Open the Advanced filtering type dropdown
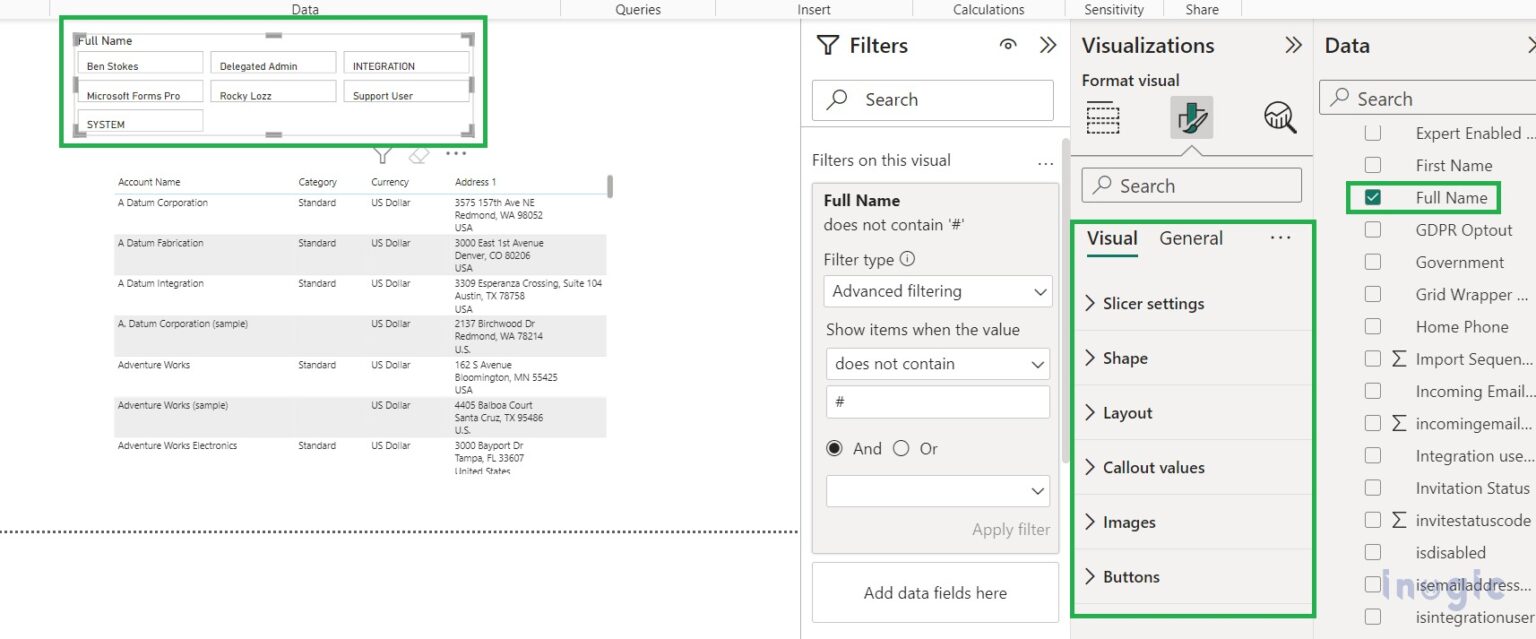Screen dimensions: 1536x639 click(x=938, y=292)
